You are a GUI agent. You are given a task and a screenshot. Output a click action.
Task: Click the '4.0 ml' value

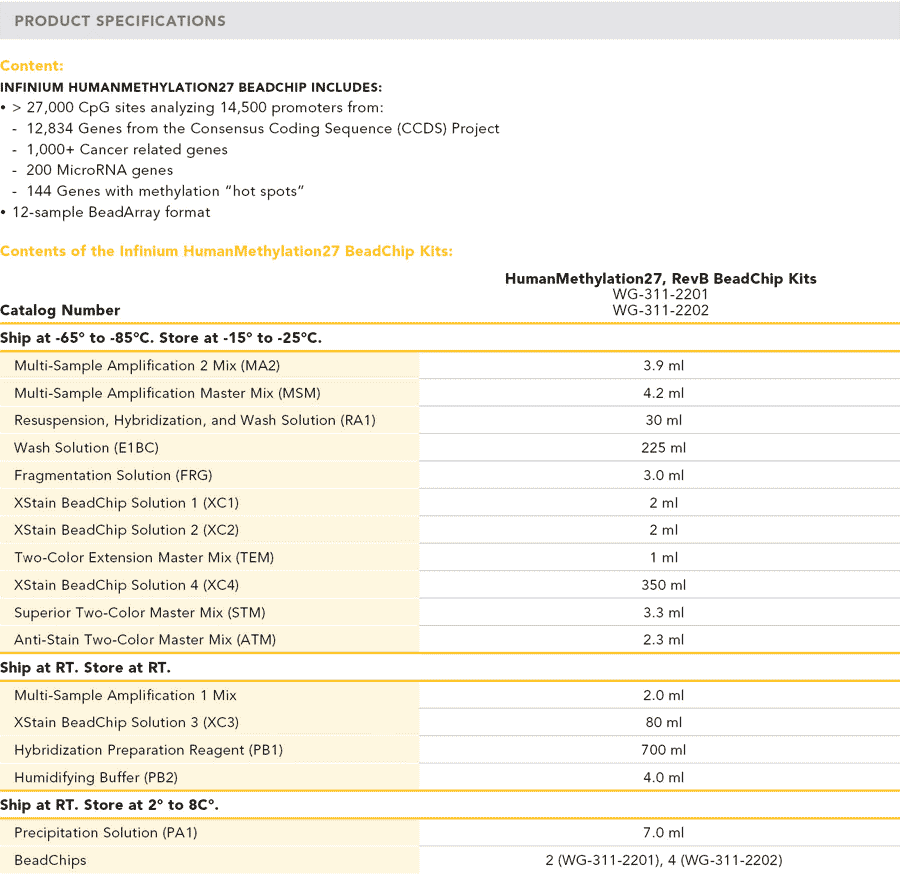coord(664,778)
